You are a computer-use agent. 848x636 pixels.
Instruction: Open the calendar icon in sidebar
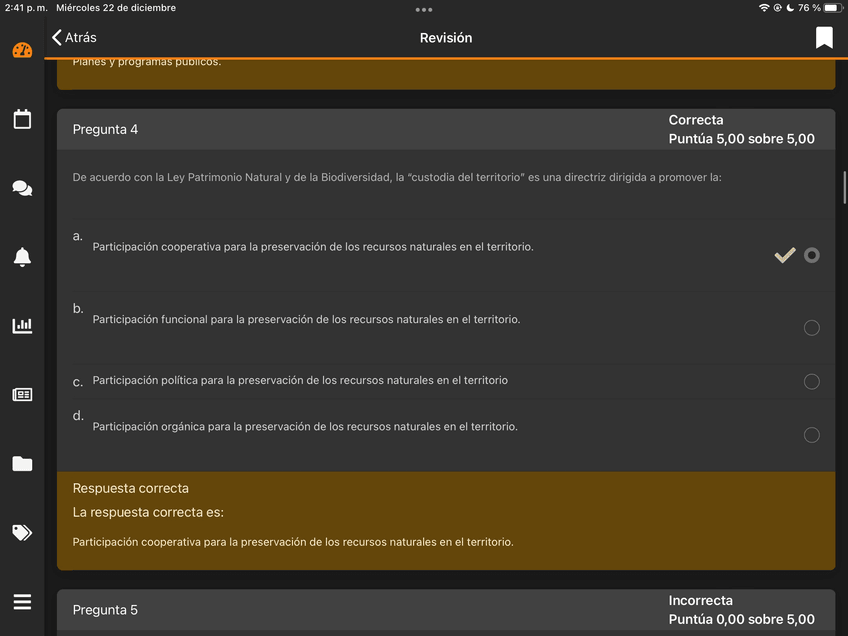(x=22, y=119)
